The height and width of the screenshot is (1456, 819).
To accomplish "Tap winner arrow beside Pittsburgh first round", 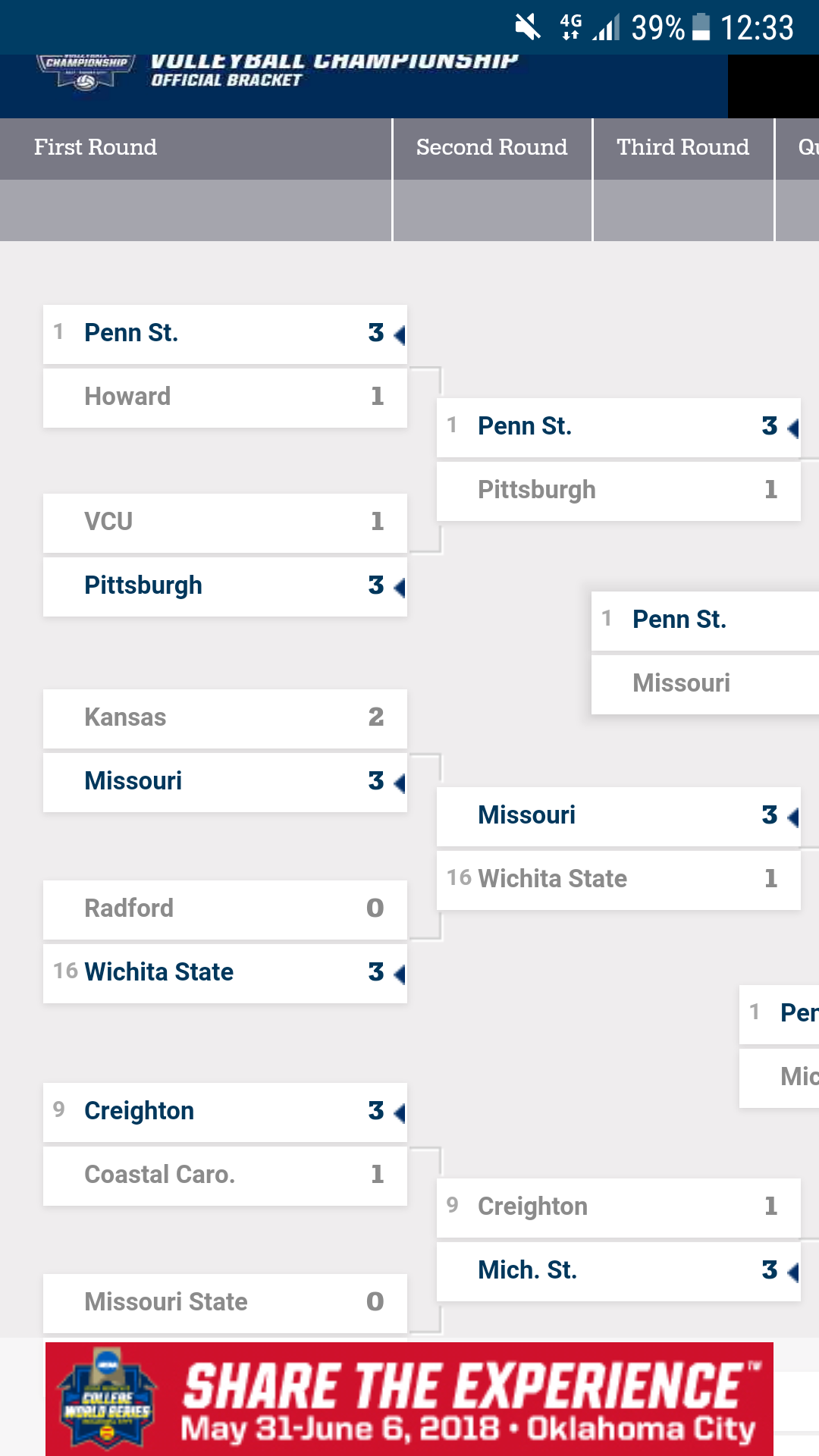I will [x=400, y=586].
